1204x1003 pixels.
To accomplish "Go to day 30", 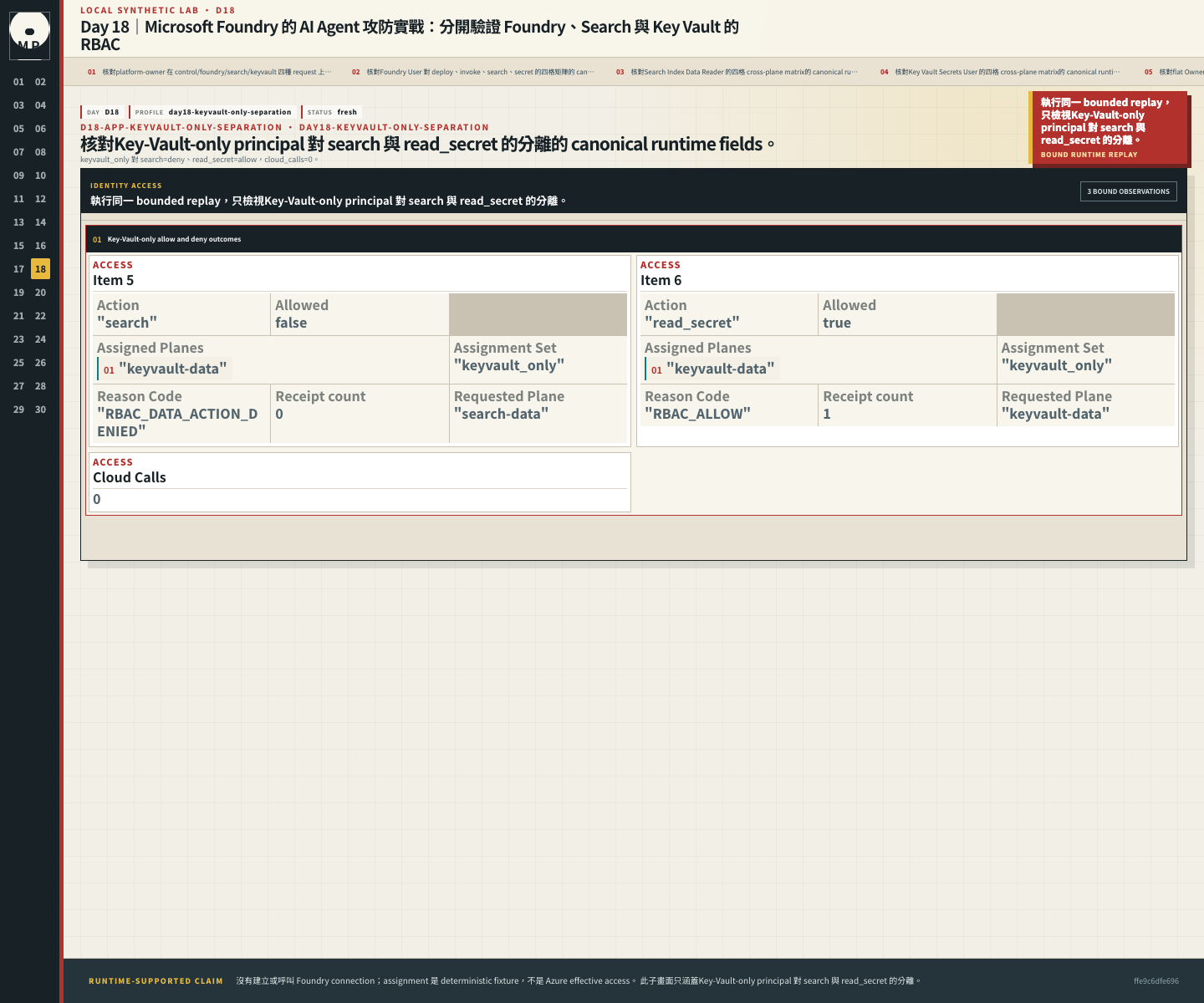I will (40, 410).
